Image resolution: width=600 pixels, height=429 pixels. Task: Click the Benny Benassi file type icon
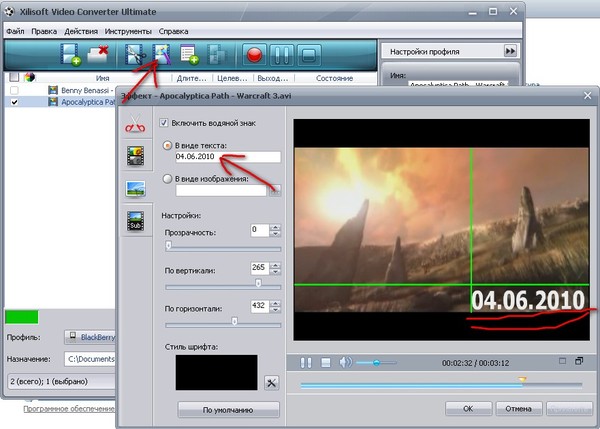[x=53, y=90]
